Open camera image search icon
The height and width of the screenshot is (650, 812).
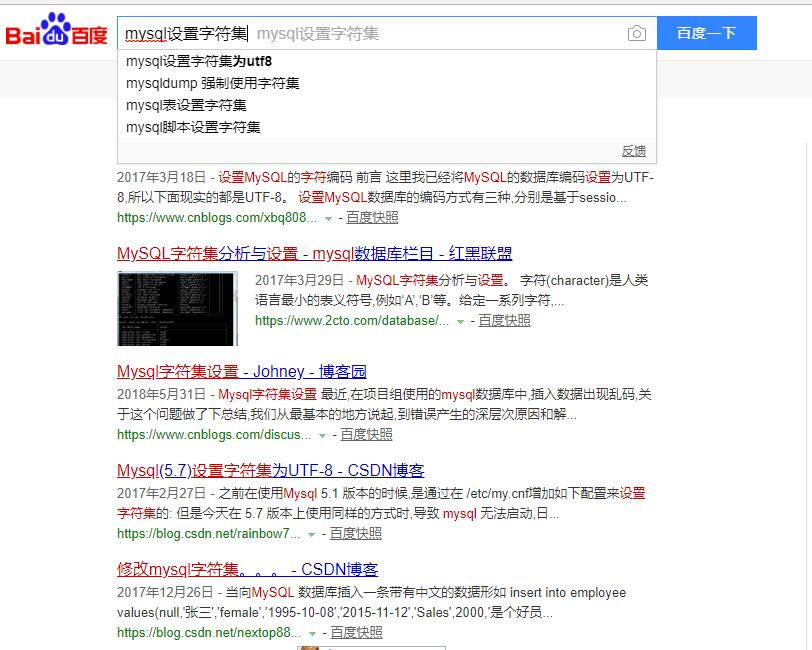coord(636,34)
